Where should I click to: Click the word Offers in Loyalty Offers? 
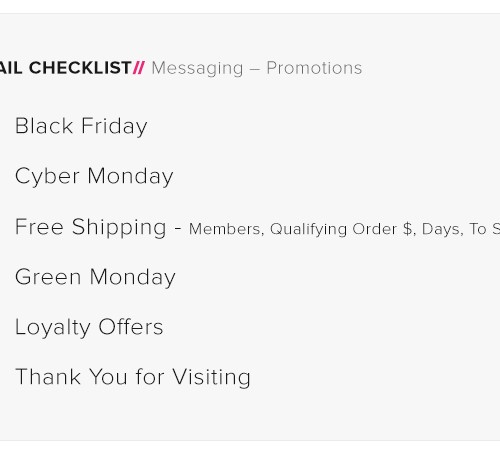click(x=131, y=327)
